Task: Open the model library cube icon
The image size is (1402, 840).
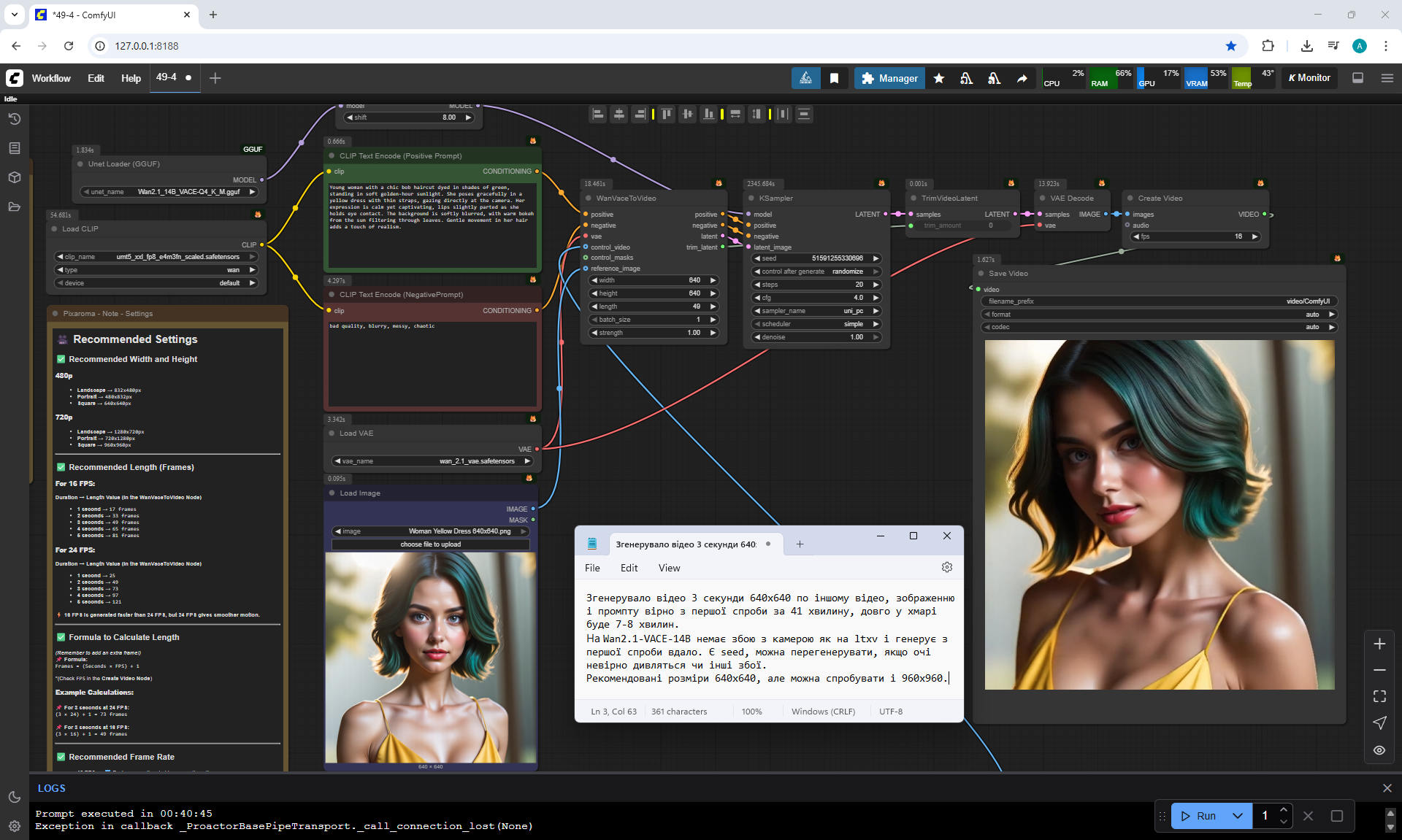Action: point(14,177)
